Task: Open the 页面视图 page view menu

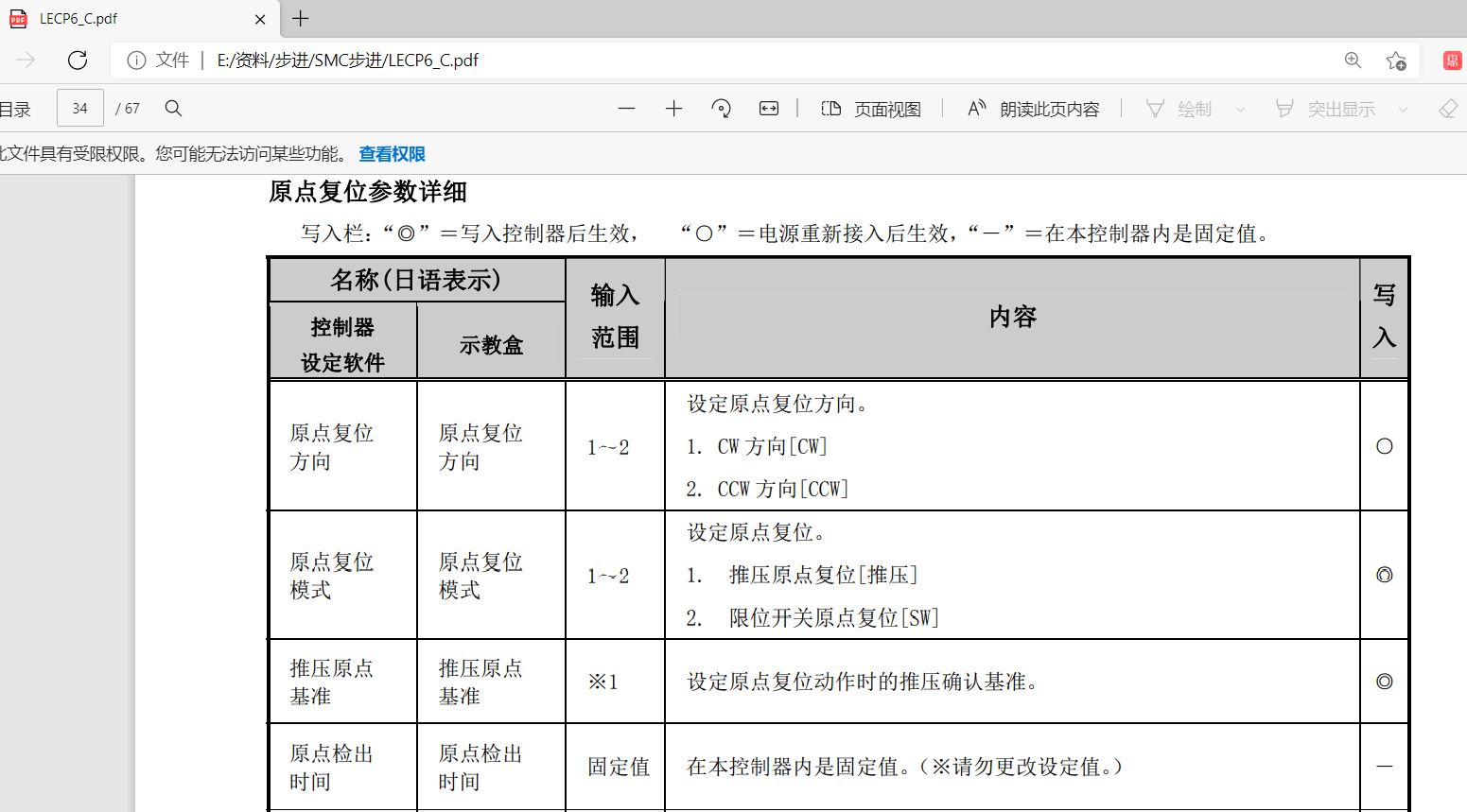Action: [871, 109]
